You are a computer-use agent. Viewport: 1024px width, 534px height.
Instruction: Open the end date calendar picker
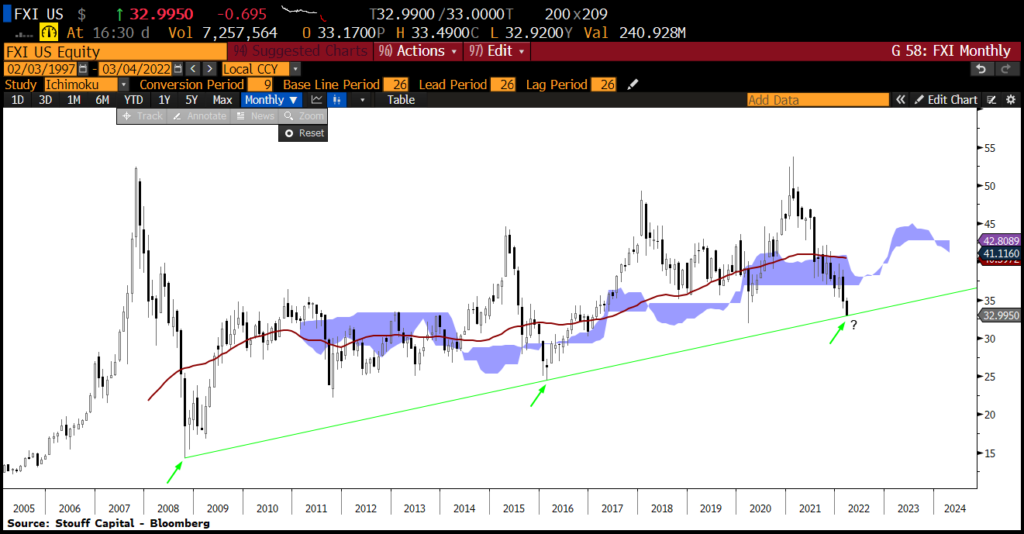(178, 69)
